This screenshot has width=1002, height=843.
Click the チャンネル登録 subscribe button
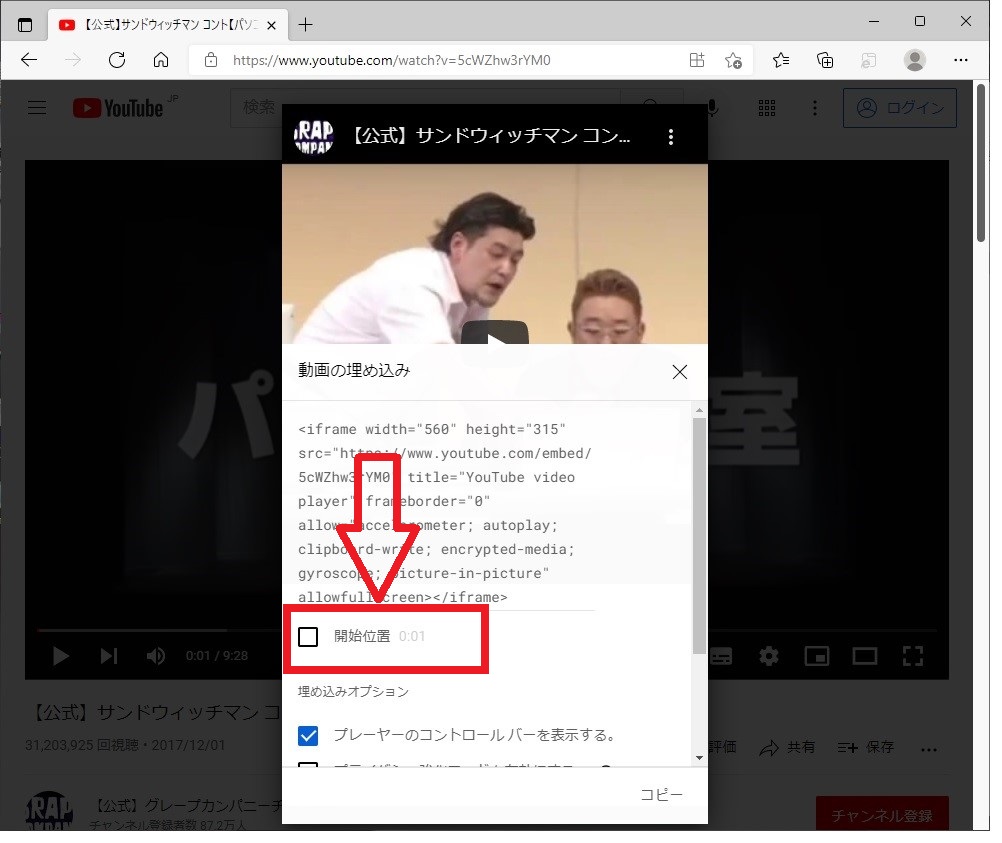coord(882,815)
